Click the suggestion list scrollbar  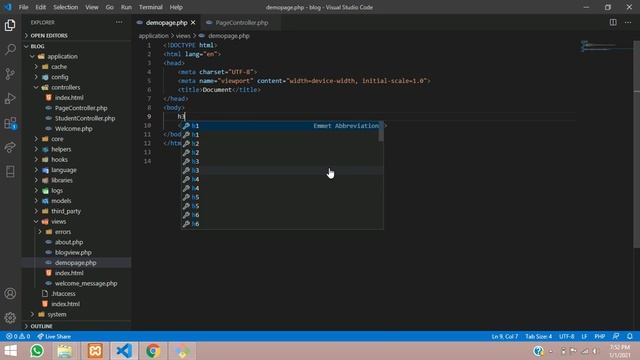pos(381,132)
